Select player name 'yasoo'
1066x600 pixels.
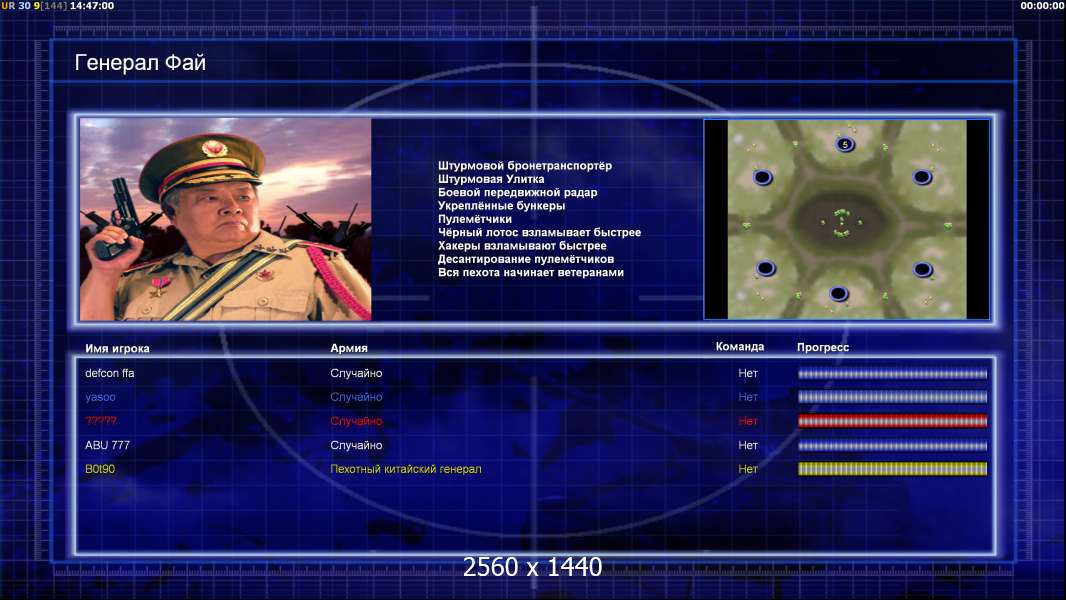[100, 397]
